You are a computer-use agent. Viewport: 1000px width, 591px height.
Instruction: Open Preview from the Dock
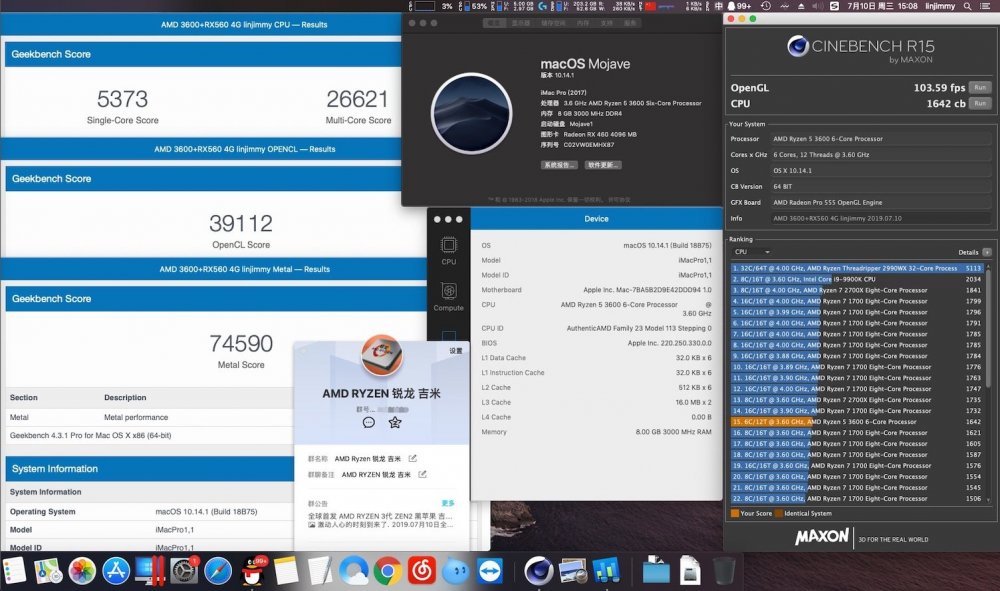[573, 571]
